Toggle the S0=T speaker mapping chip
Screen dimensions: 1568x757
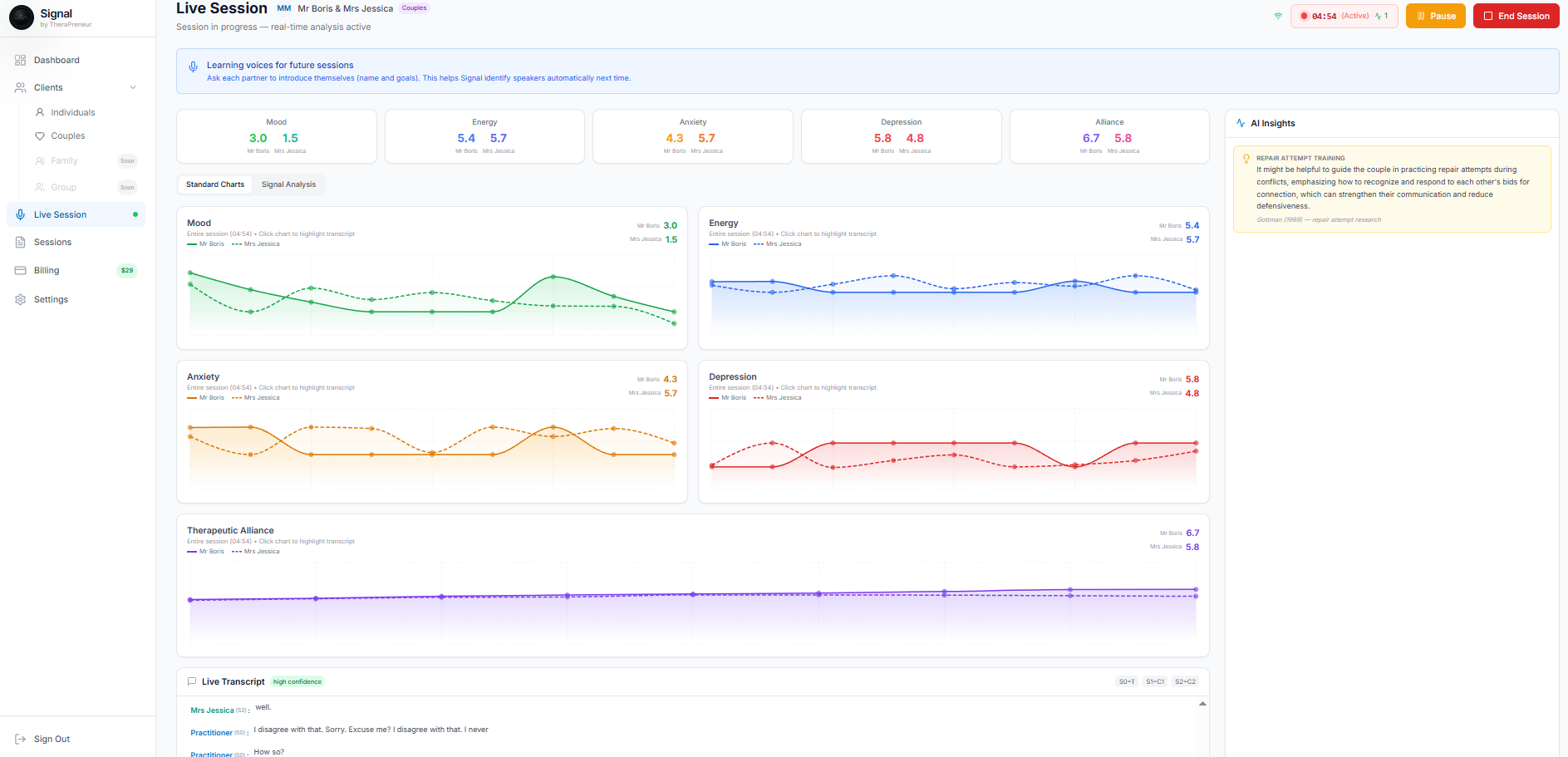pyautogui.click(x=1127, y=682)
